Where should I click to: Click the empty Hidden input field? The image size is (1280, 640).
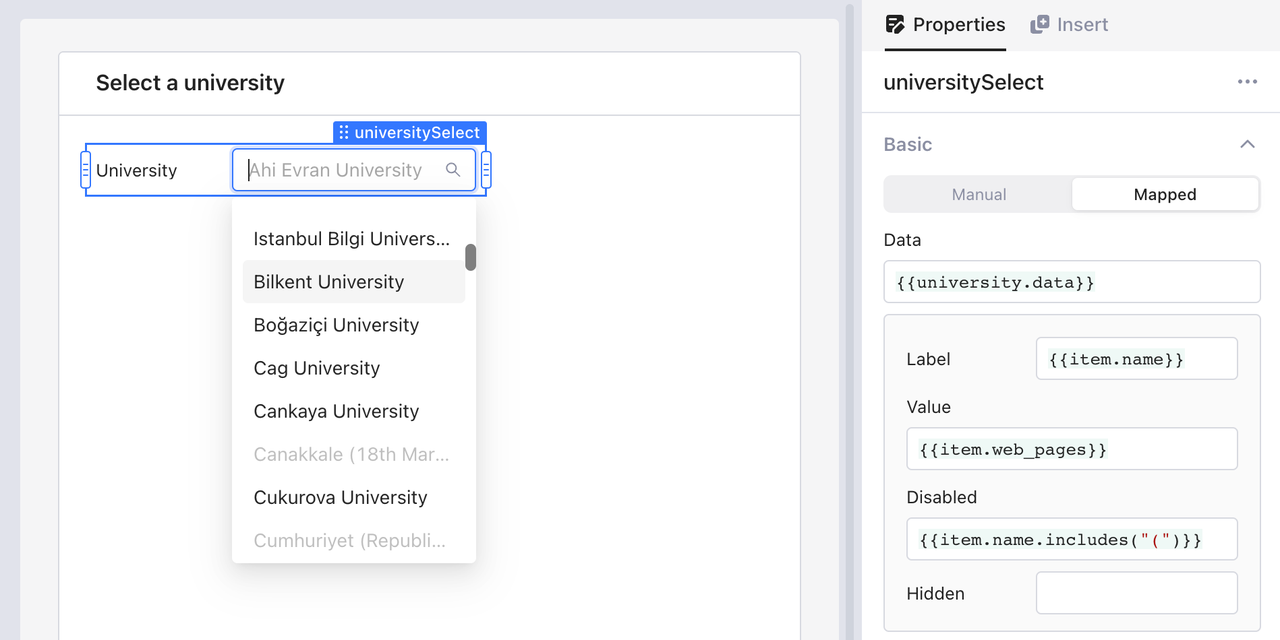pyautogui.click(x=1136, y=593)
